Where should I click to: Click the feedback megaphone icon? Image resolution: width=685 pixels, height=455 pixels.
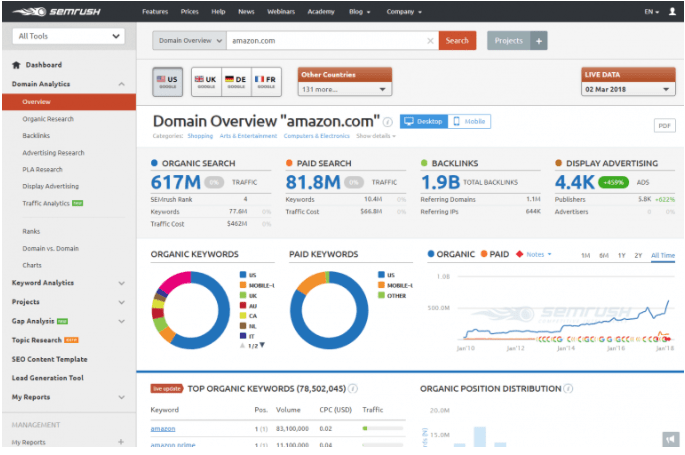[671, 438]
